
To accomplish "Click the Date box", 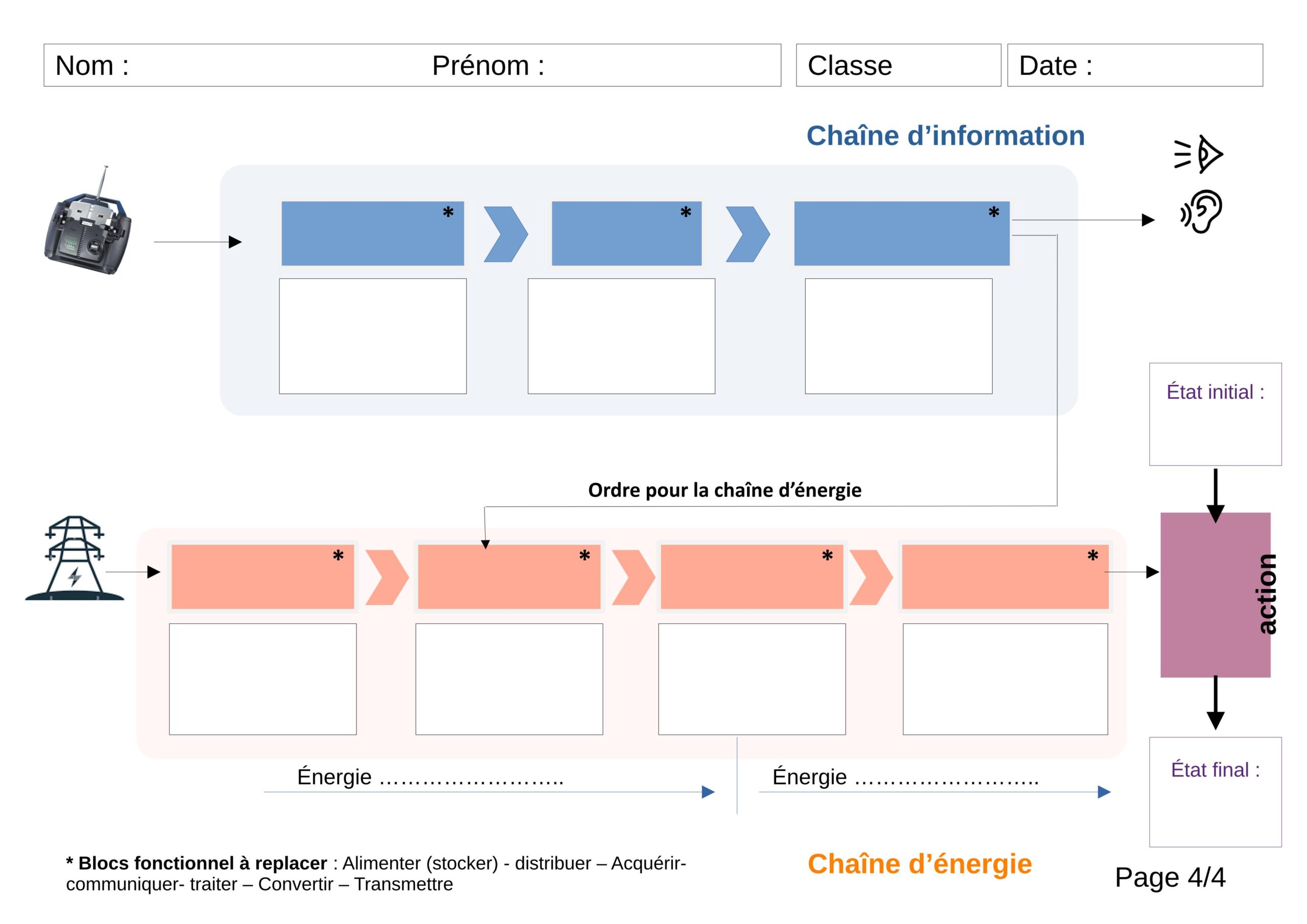I will [1134, 65].
